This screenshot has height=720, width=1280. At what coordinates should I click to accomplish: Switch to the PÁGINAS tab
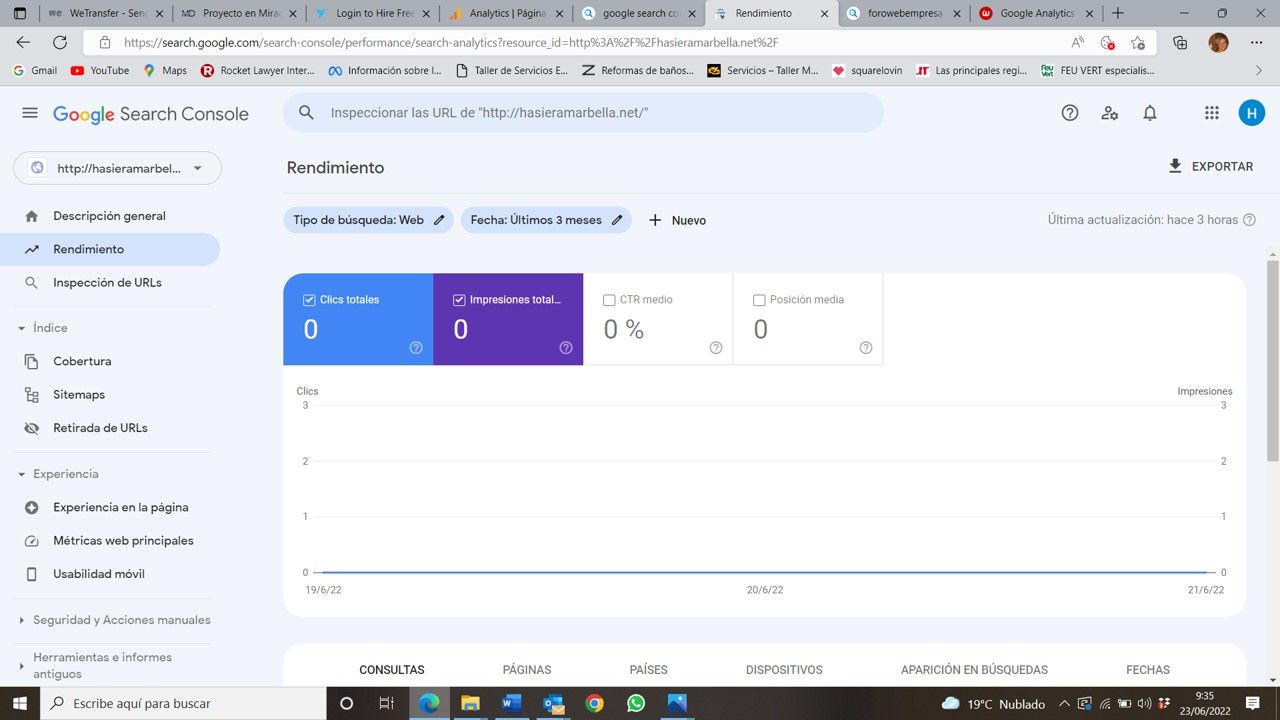(527, 670)
